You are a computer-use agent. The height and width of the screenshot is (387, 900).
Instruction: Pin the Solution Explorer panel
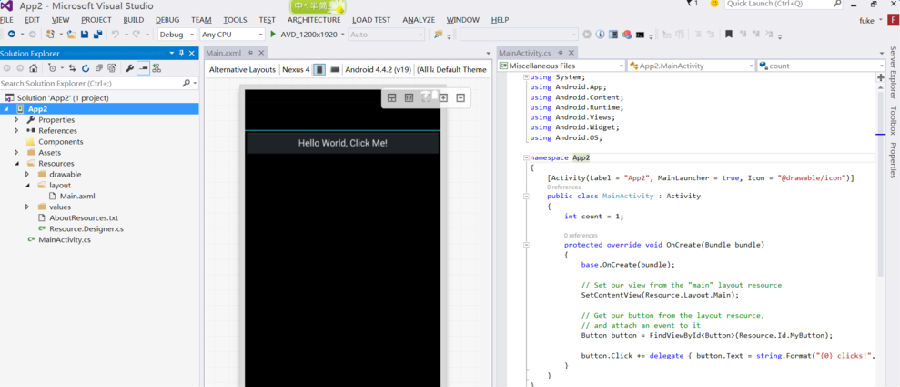(181, 53)
